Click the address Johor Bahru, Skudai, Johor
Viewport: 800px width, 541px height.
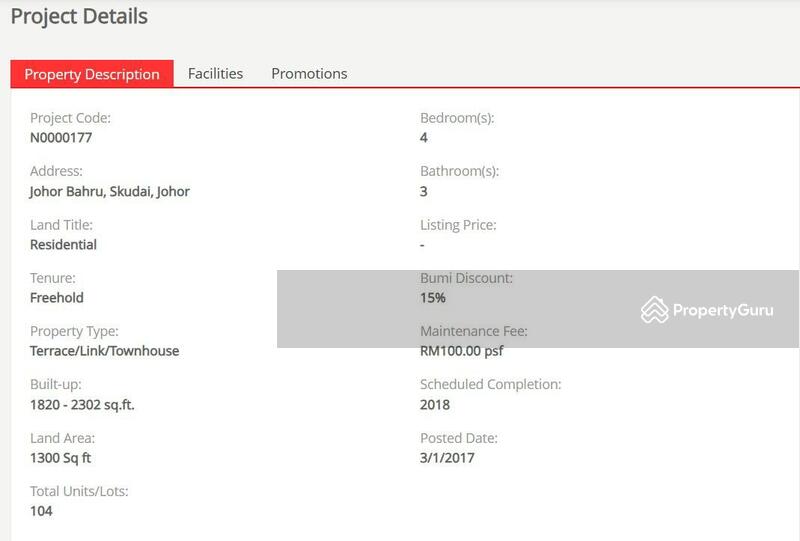109,191
